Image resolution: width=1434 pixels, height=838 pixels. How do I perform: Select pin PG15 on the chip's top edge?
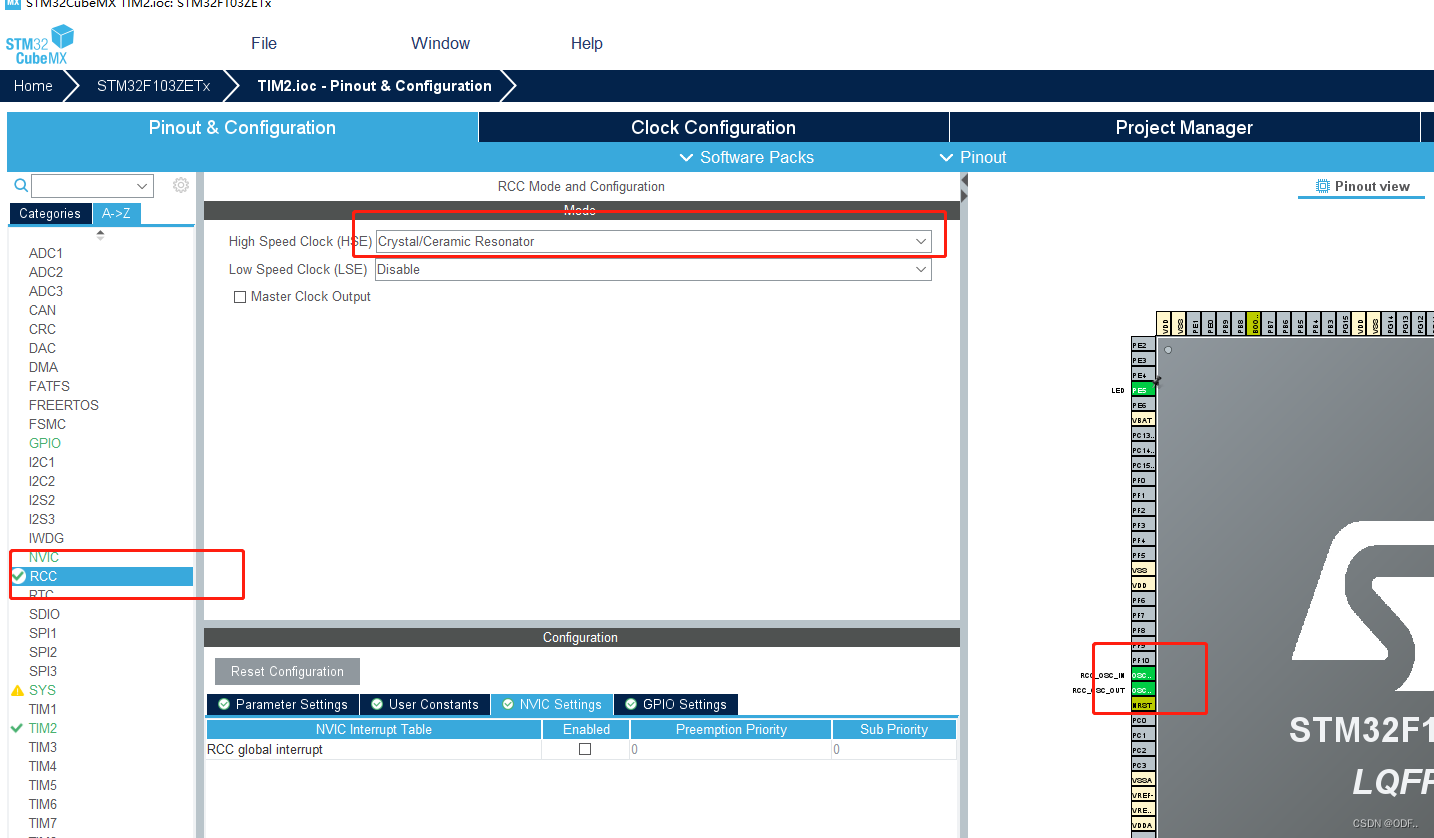(1345, 324)
